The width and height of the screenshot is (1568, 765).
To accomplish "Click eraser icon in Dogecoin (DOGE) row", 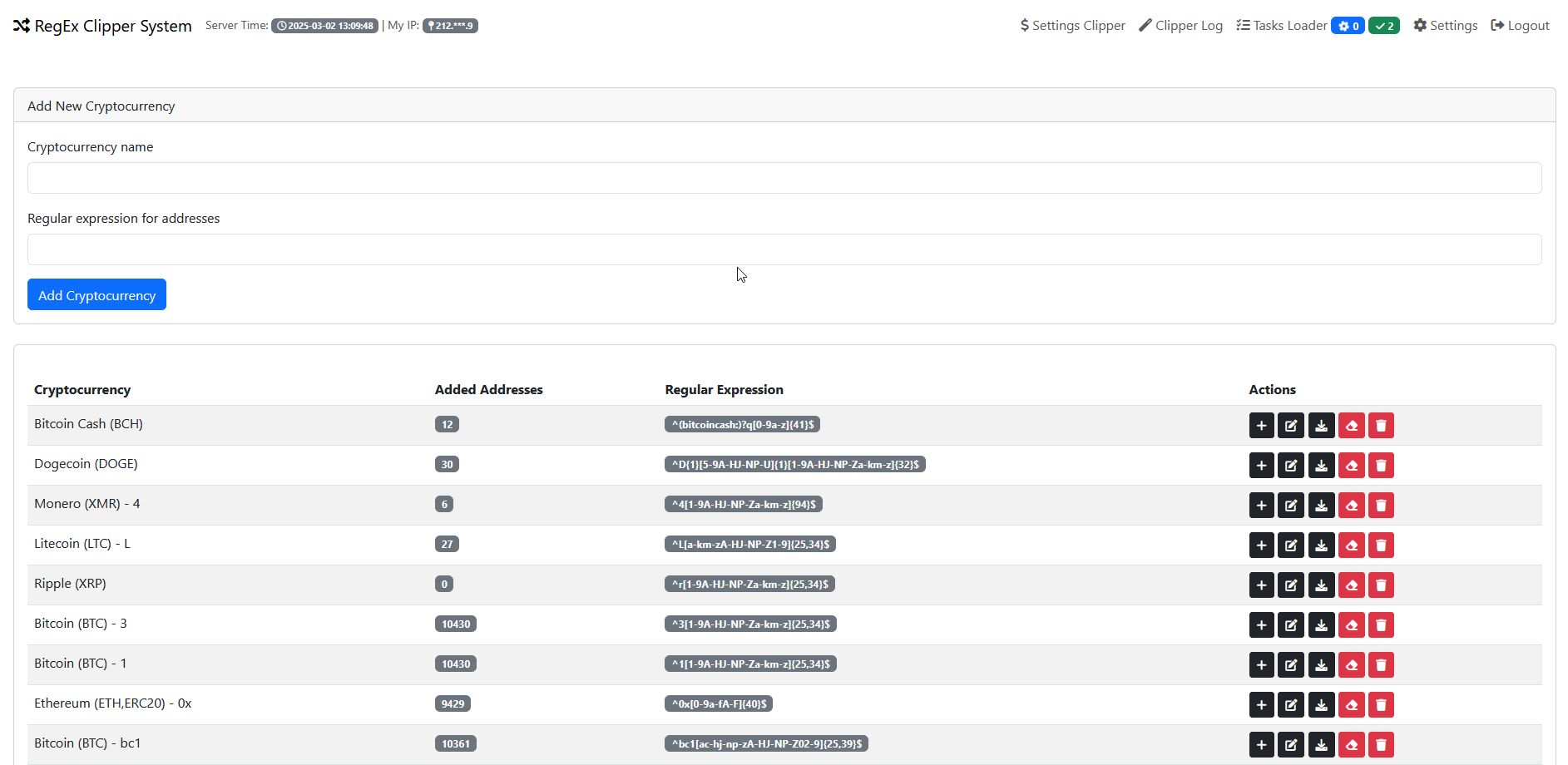I will pos(1351,466).
